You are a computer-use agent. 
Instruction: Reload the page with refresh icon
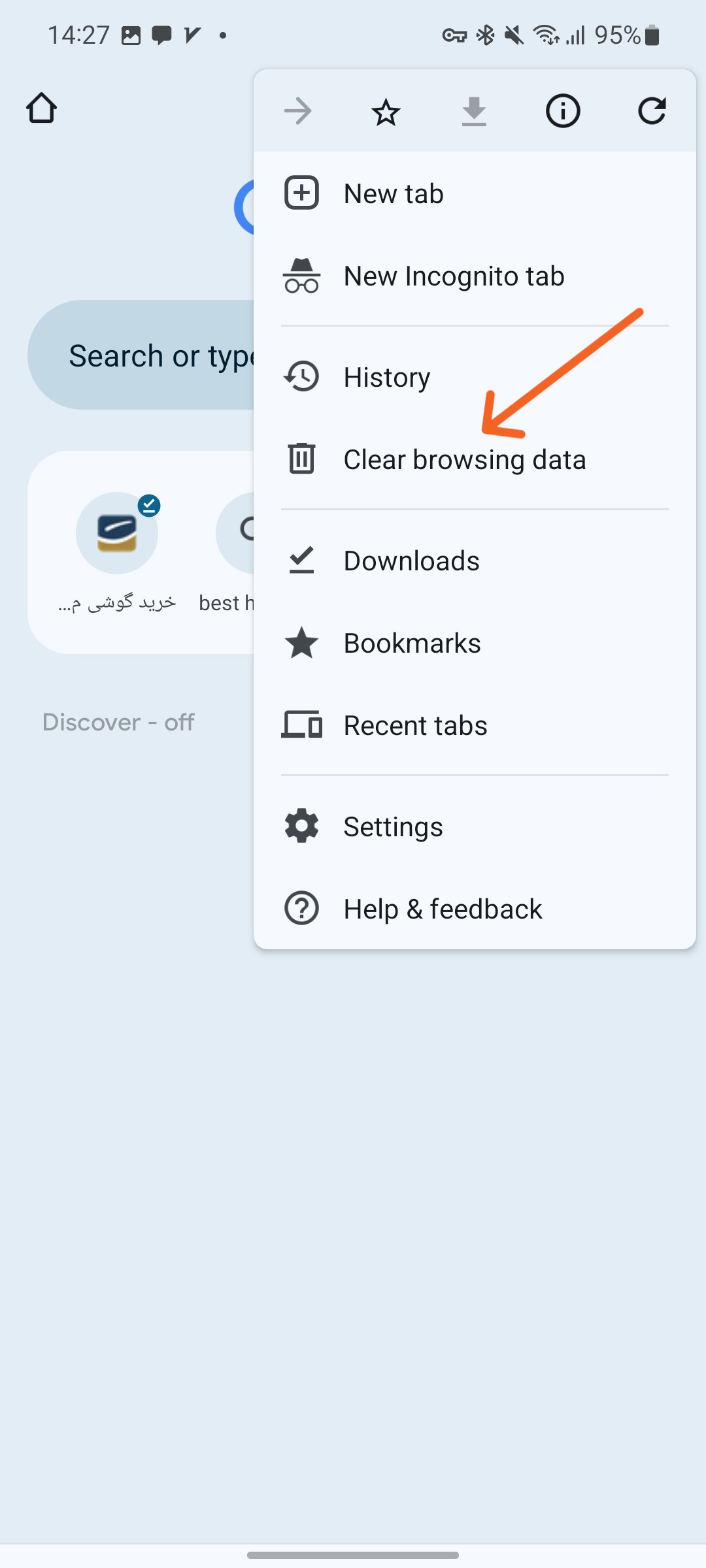click(652, 111)
